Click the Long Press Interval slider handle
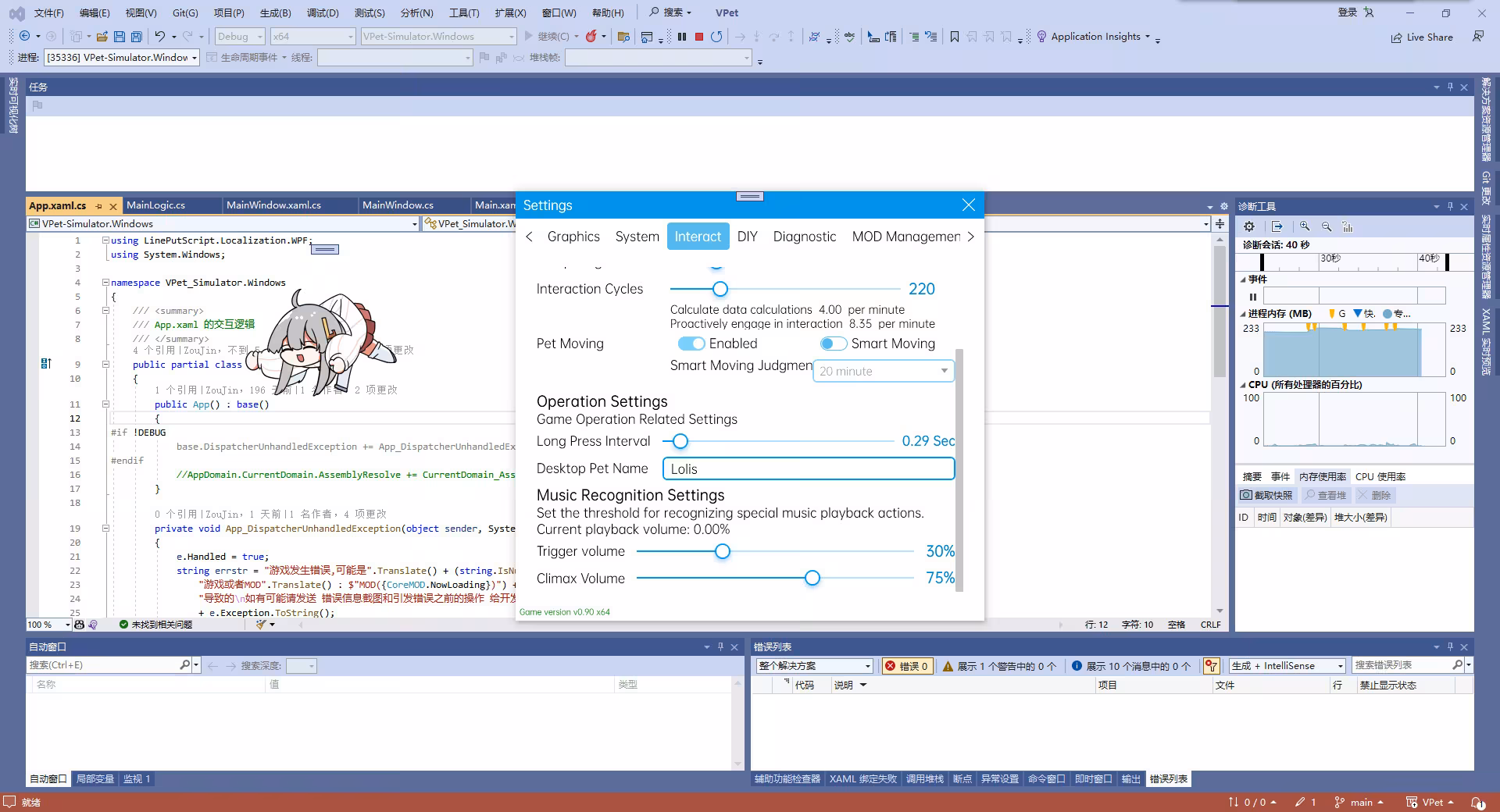The image size is (1500, 812). [680, 441]
